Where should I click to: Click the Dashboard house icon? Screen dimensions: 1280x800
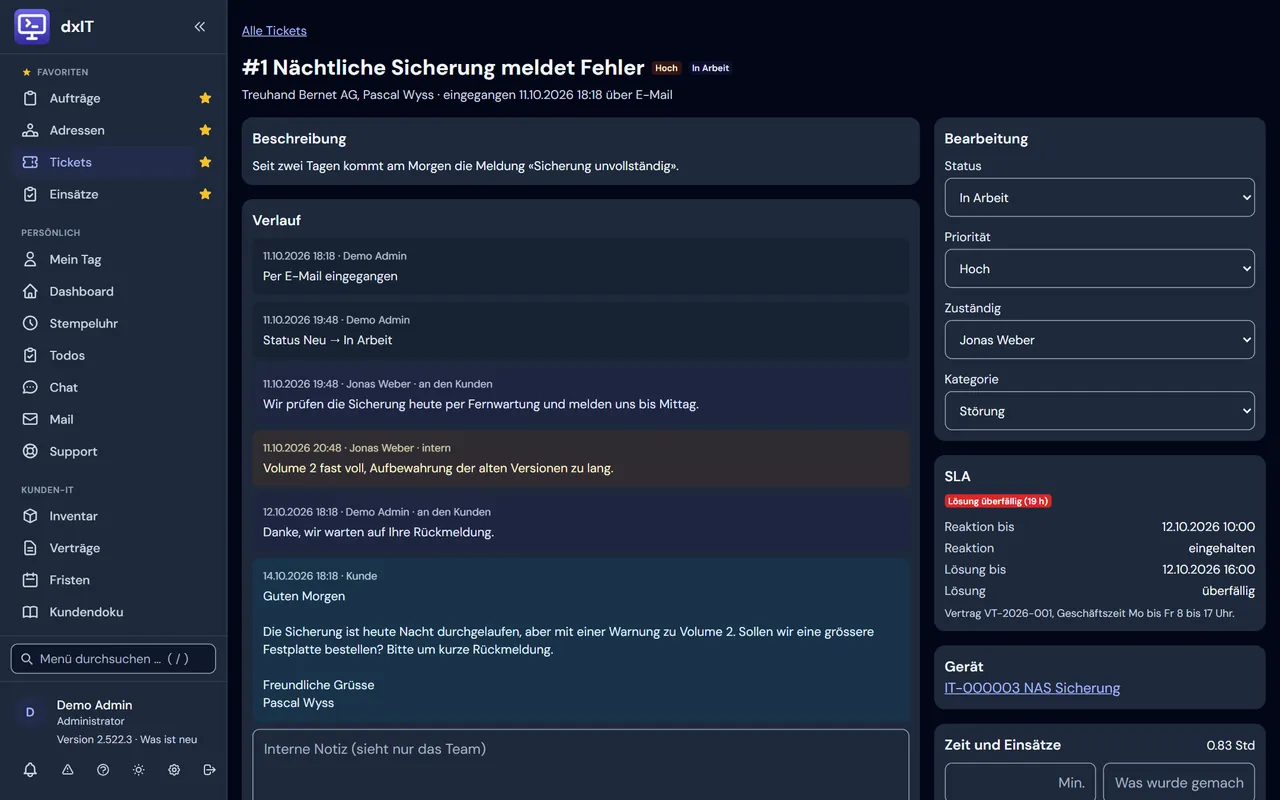30,291
